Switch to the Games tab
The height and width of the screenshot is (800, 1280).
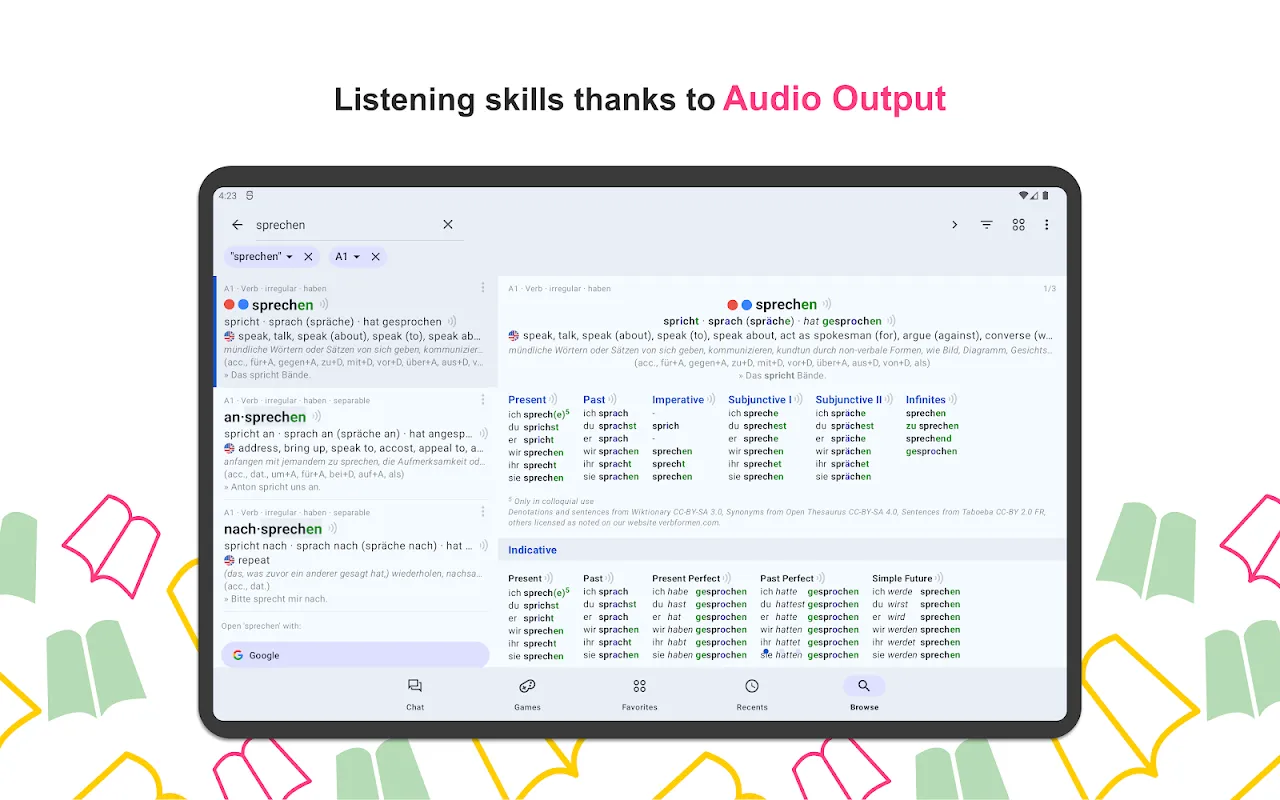(527, 693)
